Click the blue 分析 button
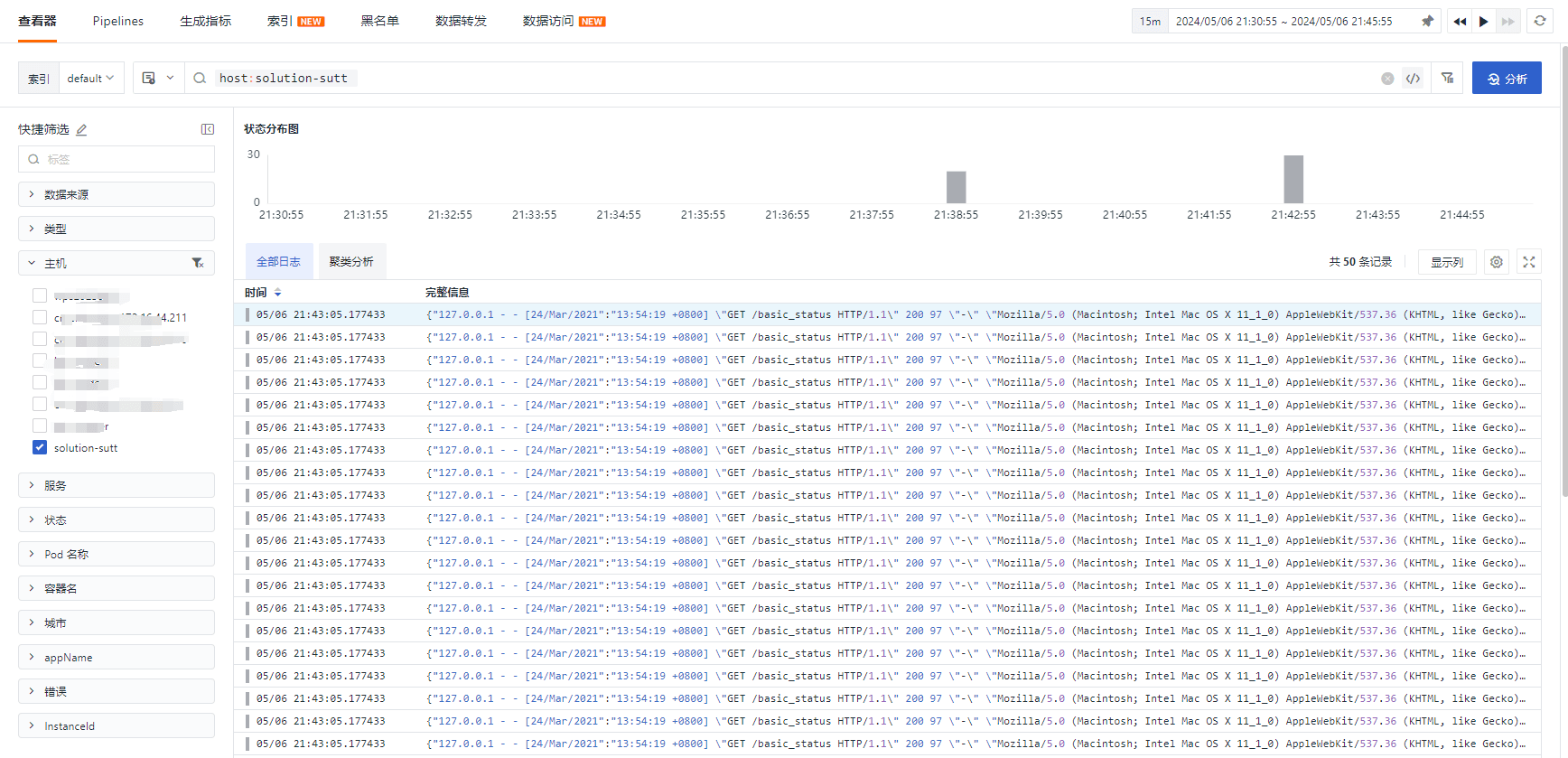Viewport: 1568px width, 758px height. (x=1506, y=79)
